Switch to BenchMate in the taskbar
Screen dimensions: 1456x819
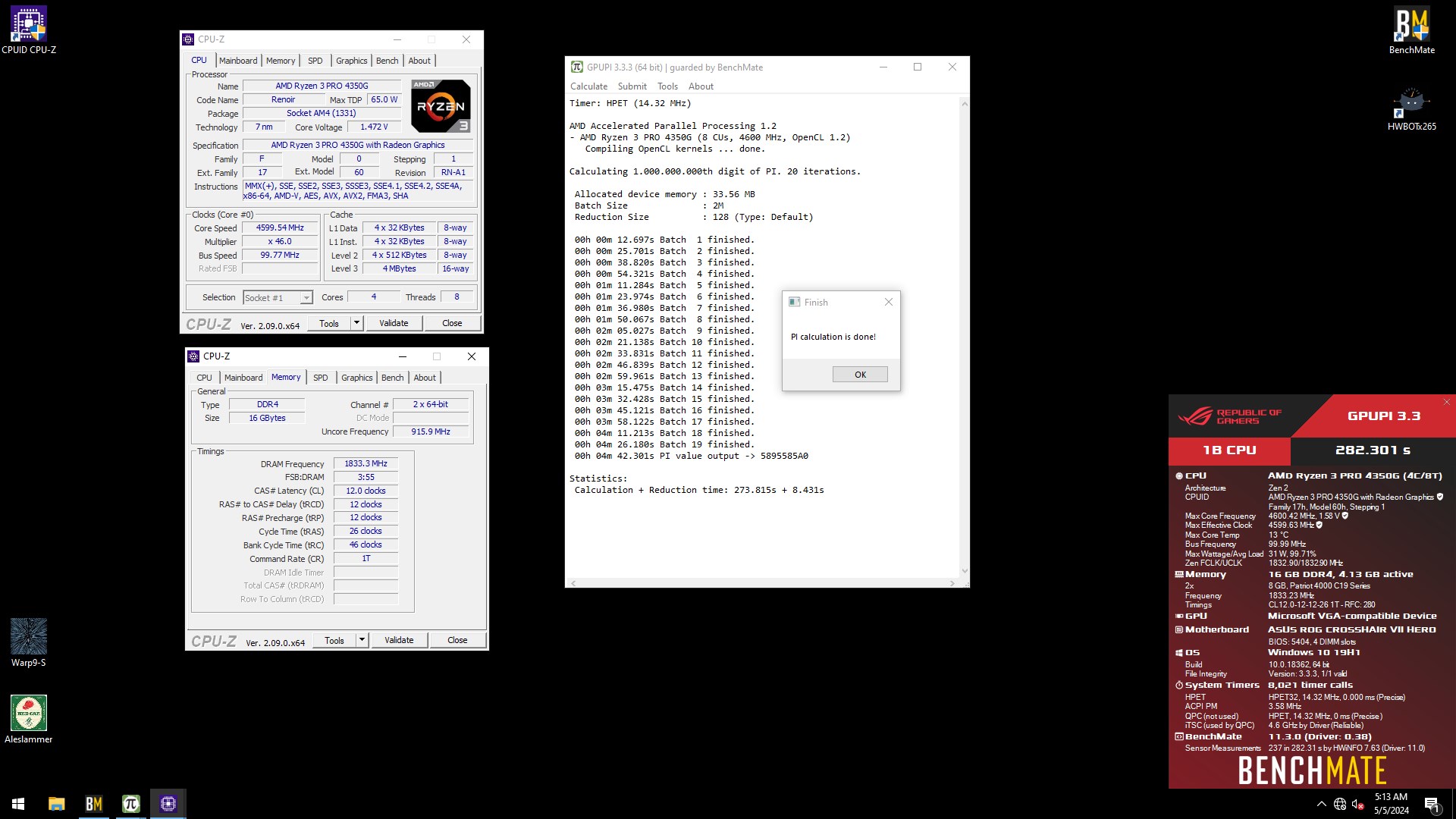click(93, 804)
